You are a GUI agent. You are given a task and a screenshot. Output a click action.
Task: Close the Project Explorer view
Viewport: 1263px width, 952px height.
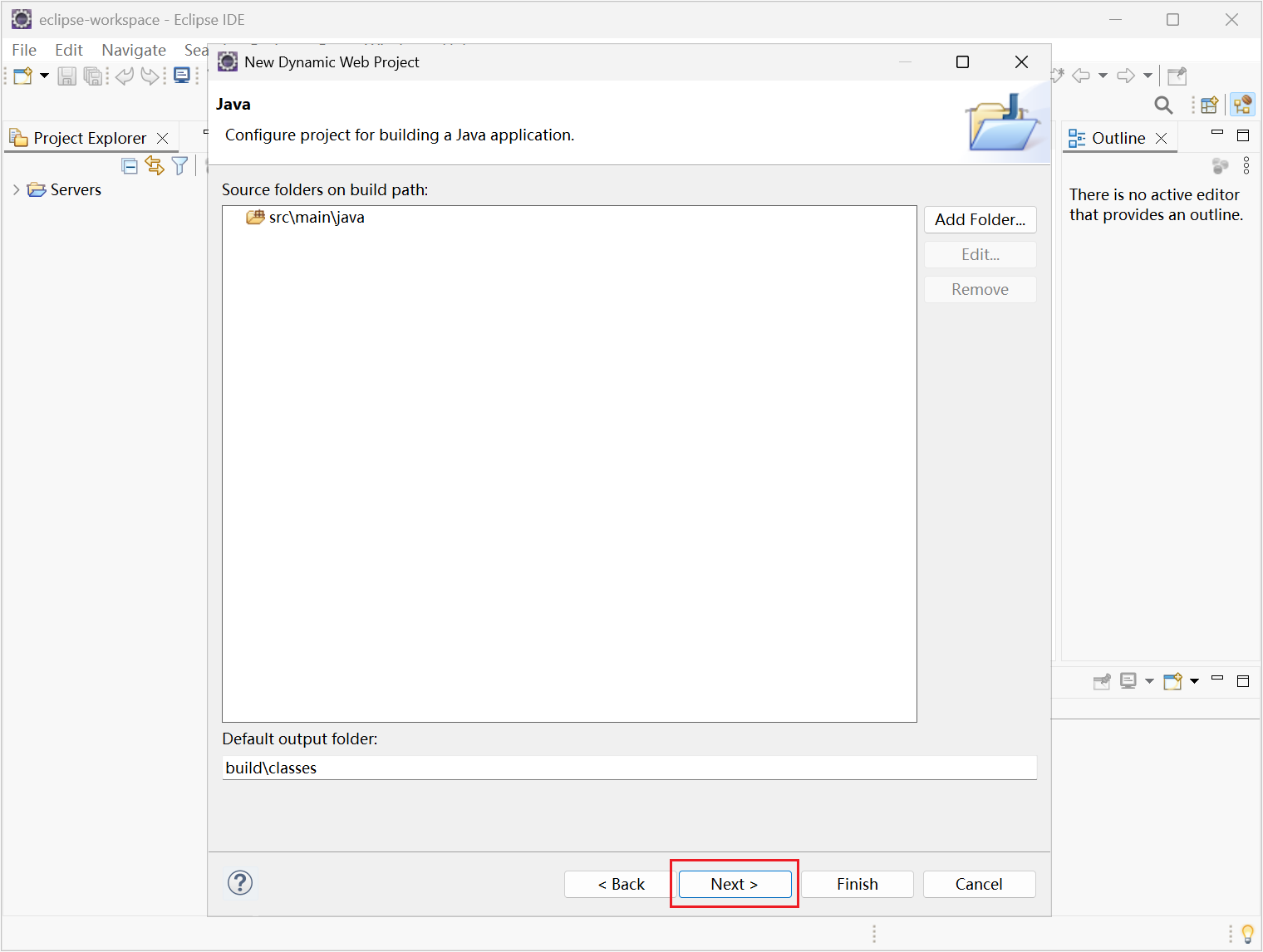click(163, 138)
